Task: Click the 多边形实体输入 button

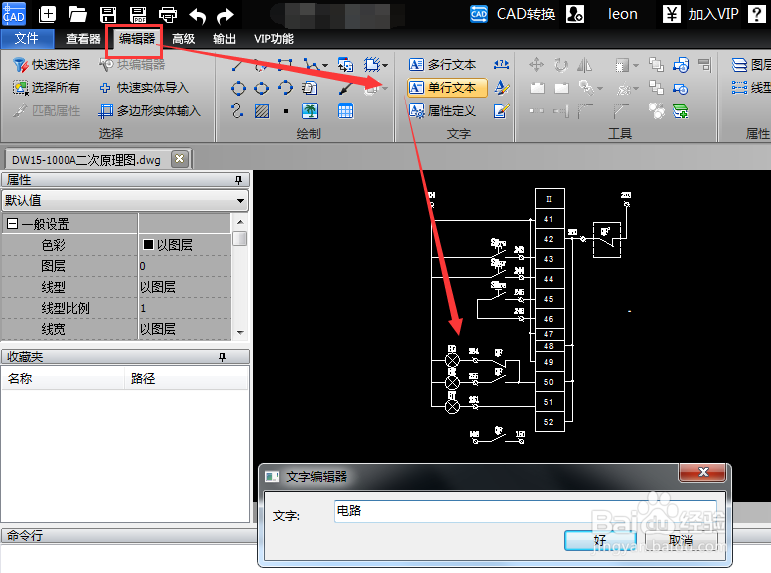Action: (x=150, y=111)
